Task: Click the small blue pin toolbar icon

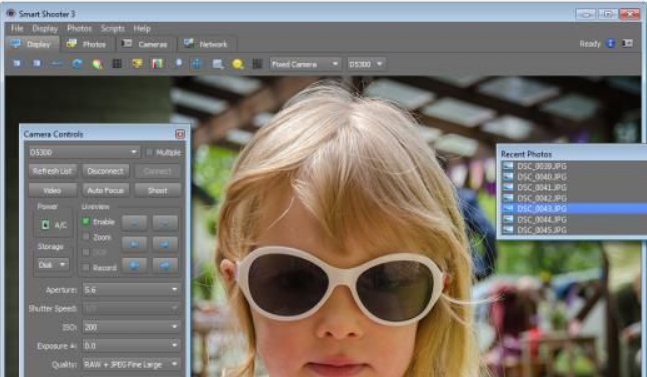Action: coord(178,64)
